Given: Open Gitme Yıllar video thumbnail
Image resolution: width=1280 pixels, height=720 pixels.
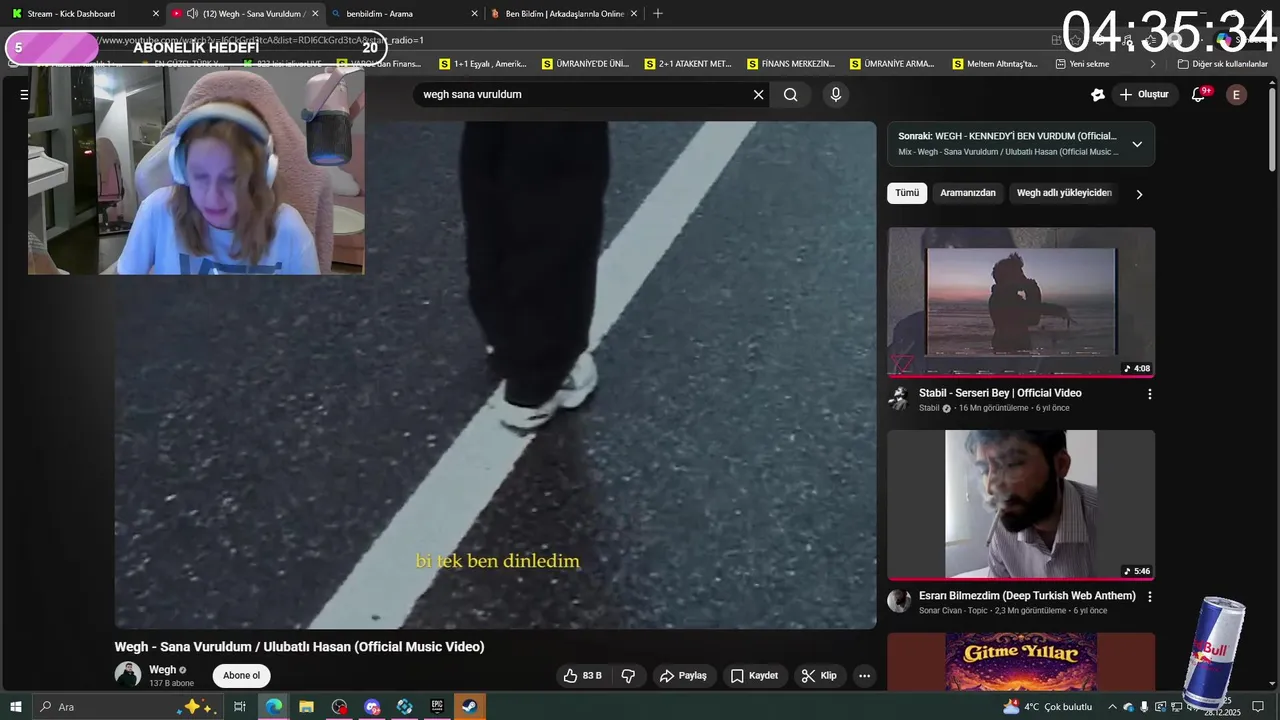Looking at the screenshot, I should 1021,661.
